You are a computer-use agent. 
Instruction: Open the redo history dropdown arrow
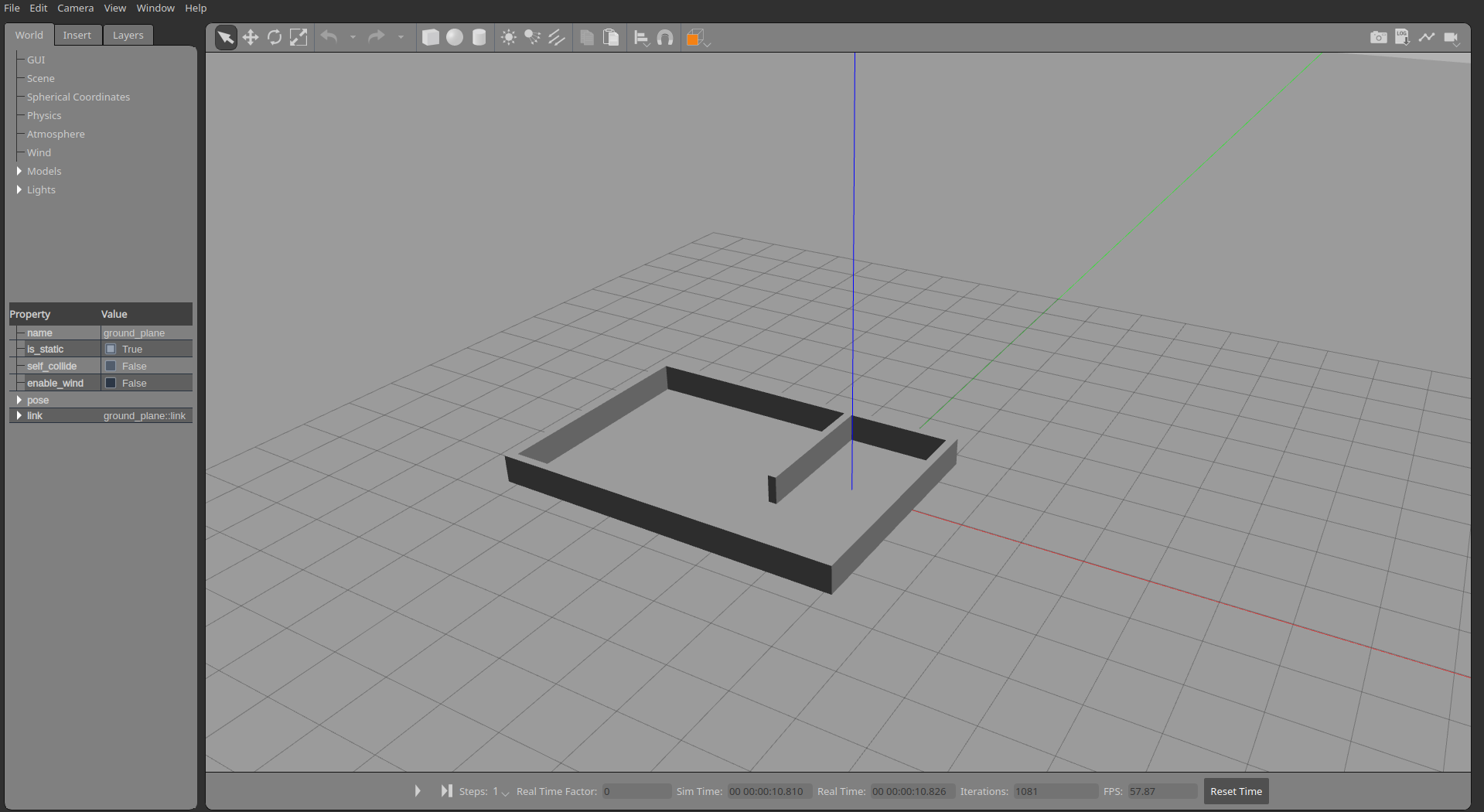(401, 37)
